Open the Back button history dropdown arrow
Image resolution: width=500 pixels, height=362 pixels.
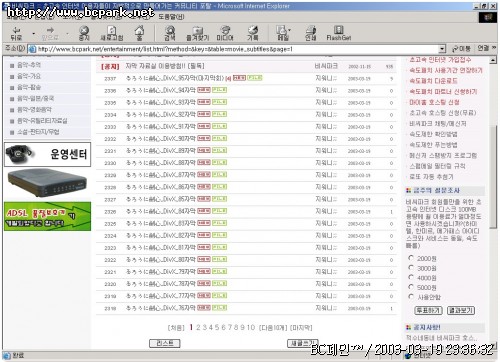coord(33,34)
